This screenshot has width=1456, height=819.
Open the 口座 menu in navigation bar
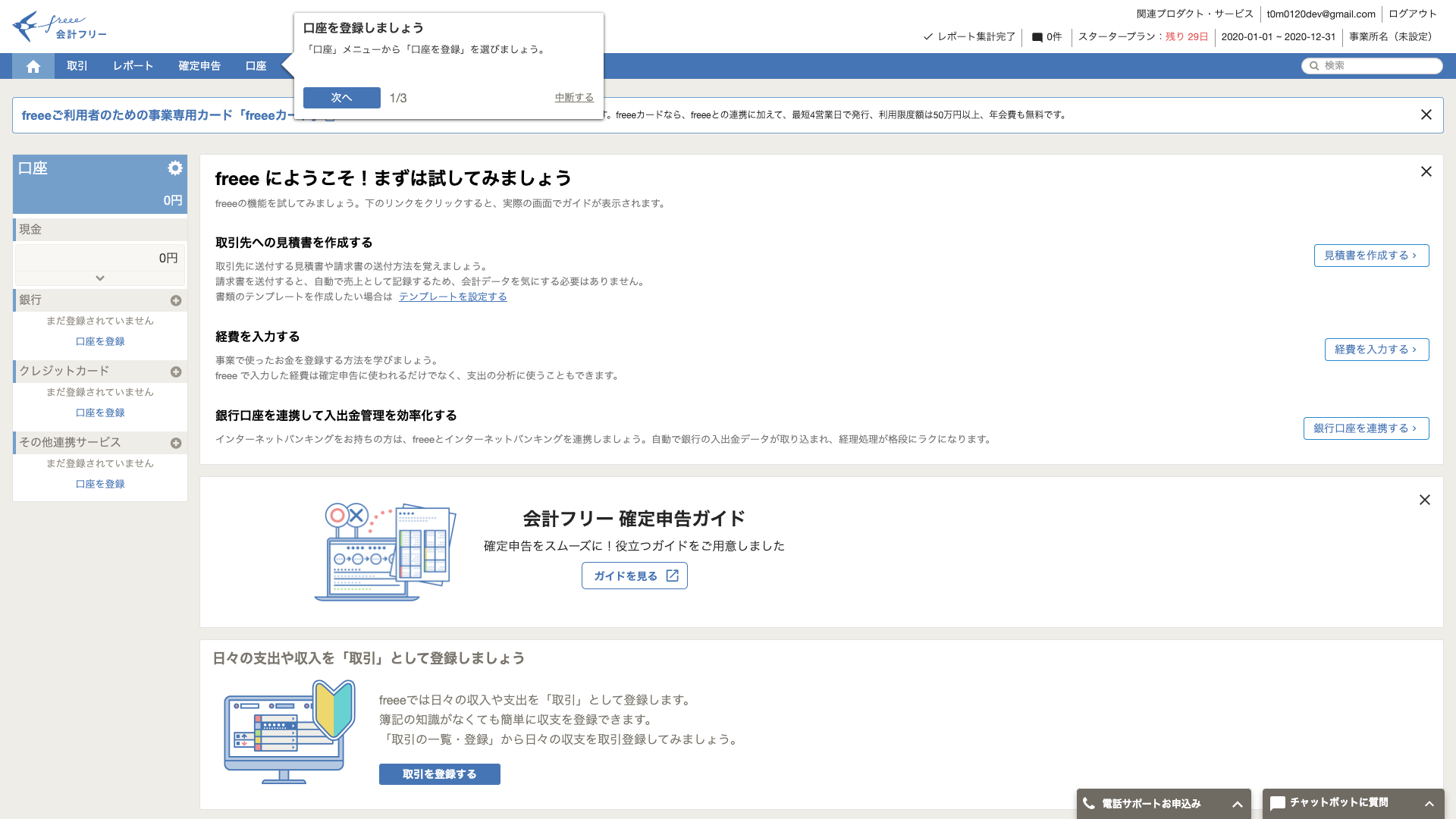click(x=256, y=66)
